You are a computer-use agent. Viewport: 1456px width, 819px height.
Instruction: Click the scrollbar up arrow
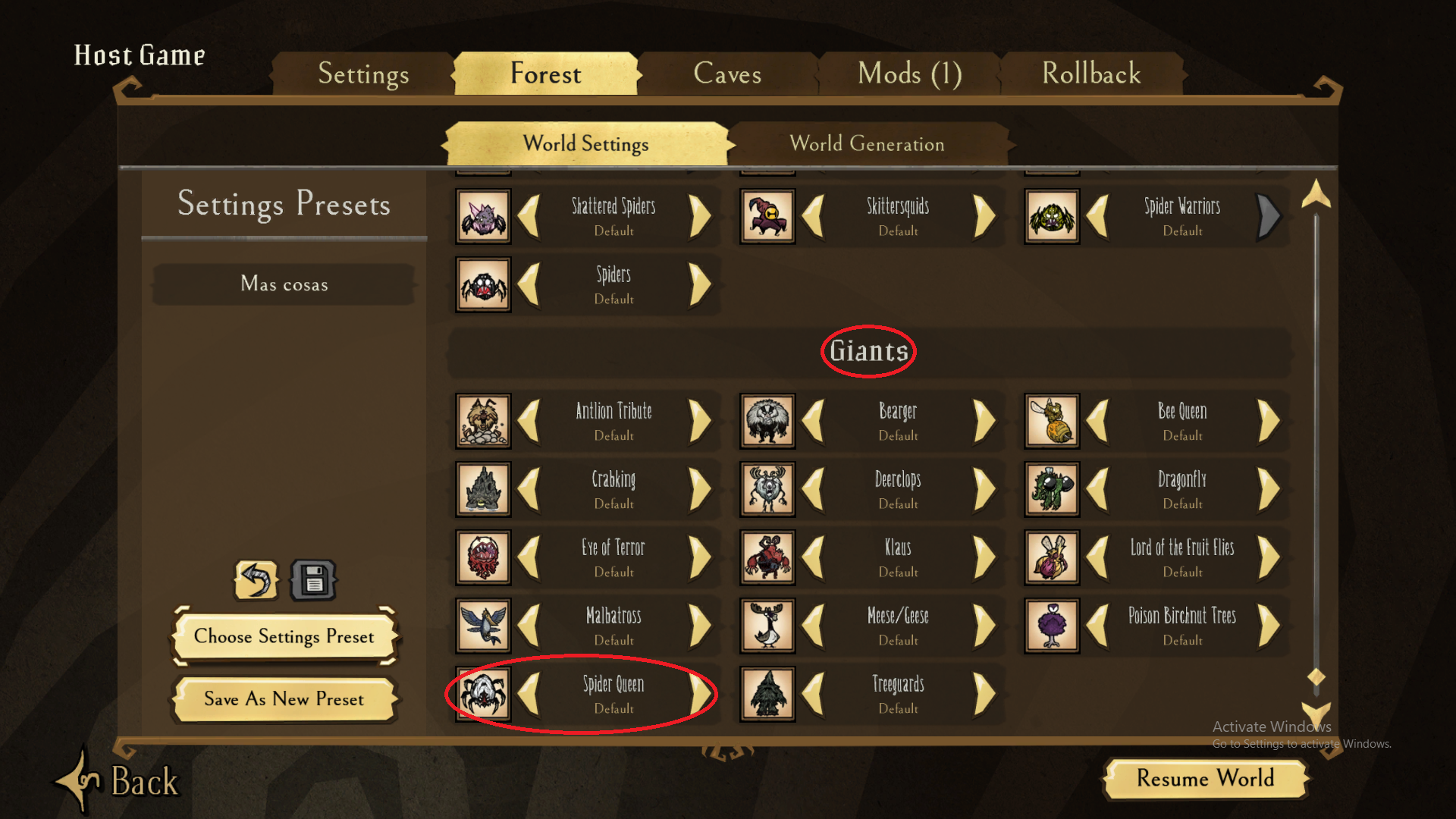pos(1316,194)
